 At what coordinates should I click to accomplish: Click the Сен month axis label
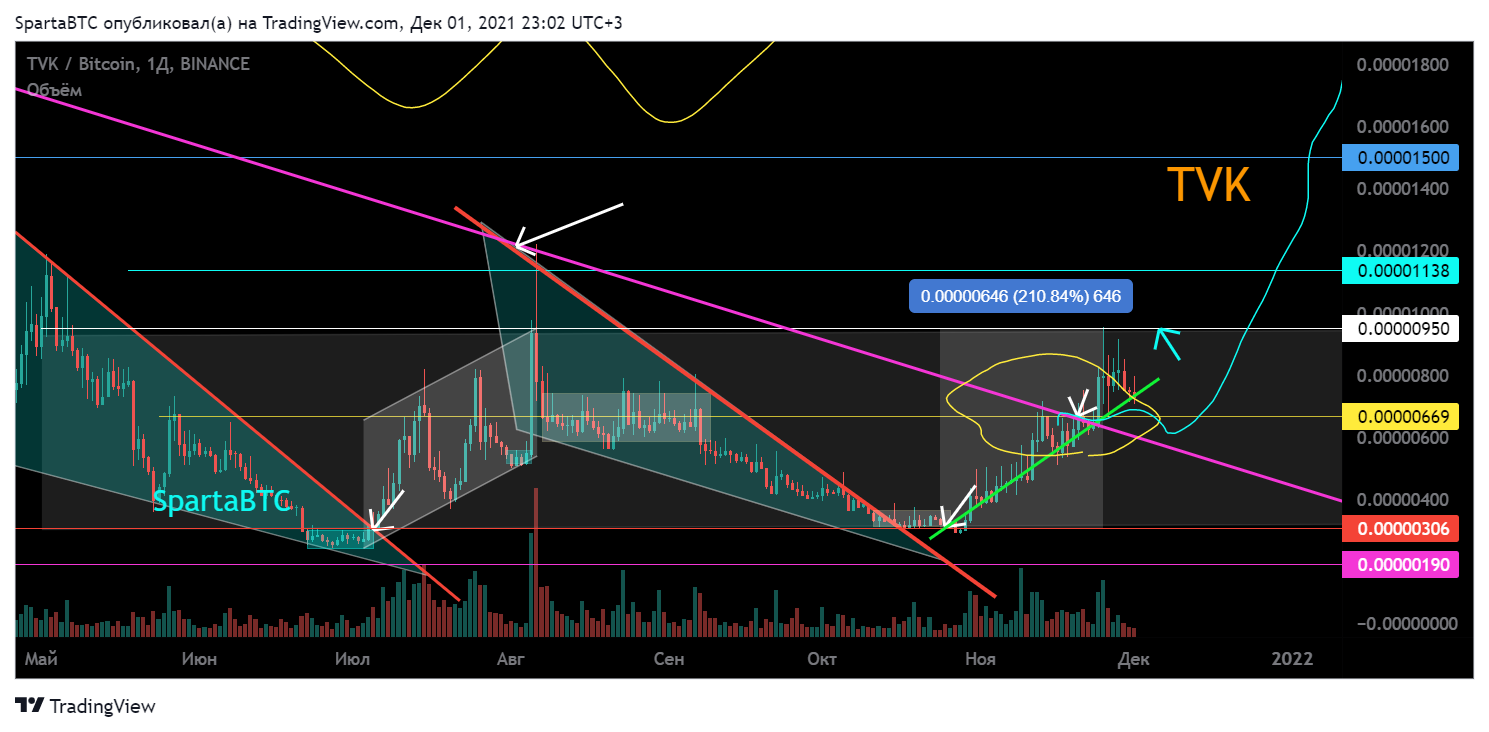point(668,659)
